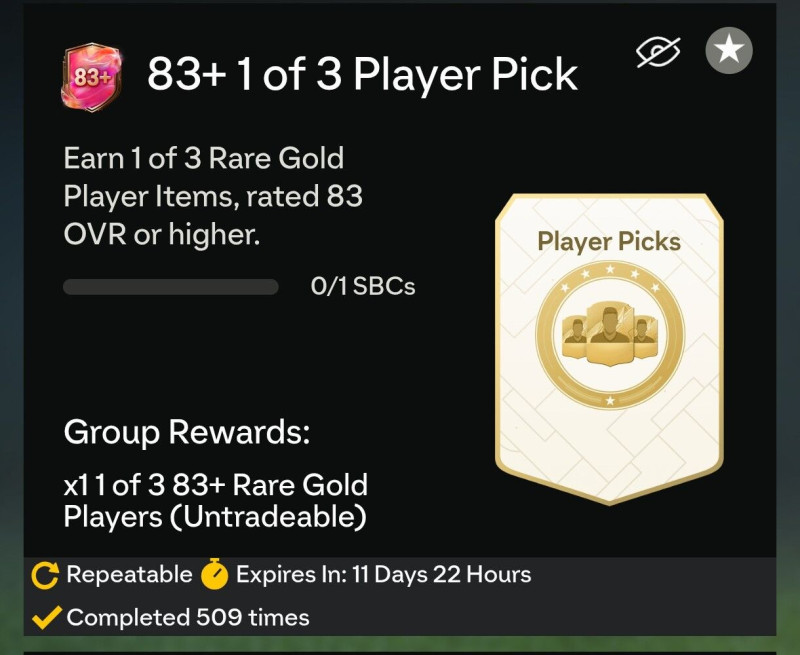Click the yellow stopwatch expiry icon
This screenshot has width=800, height=655.
pyautogui.click(x=214, y=574)
